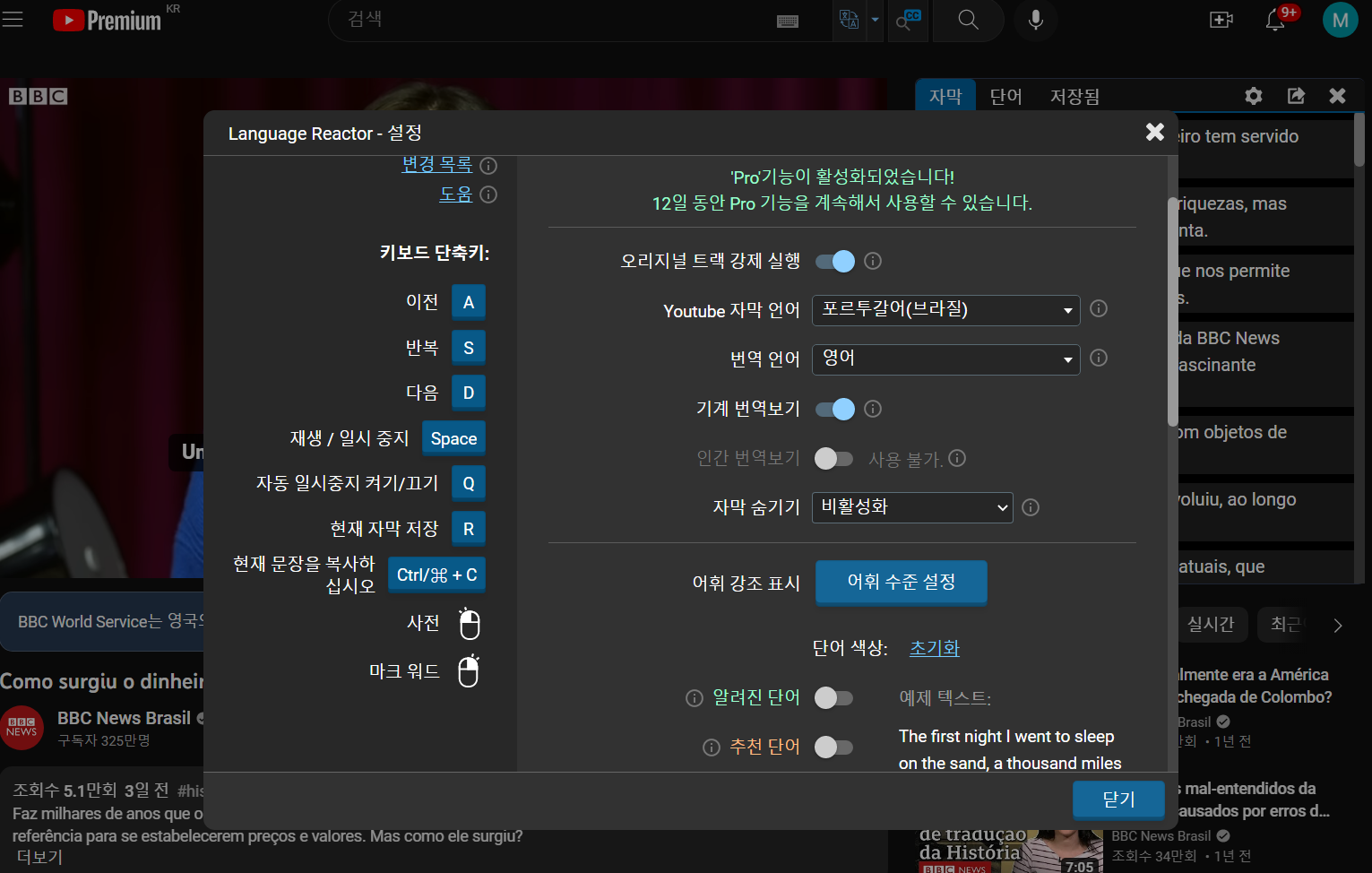Show info for 인간 번역보기 사용 불가
1372x873 pixels.
click(957, 458)
